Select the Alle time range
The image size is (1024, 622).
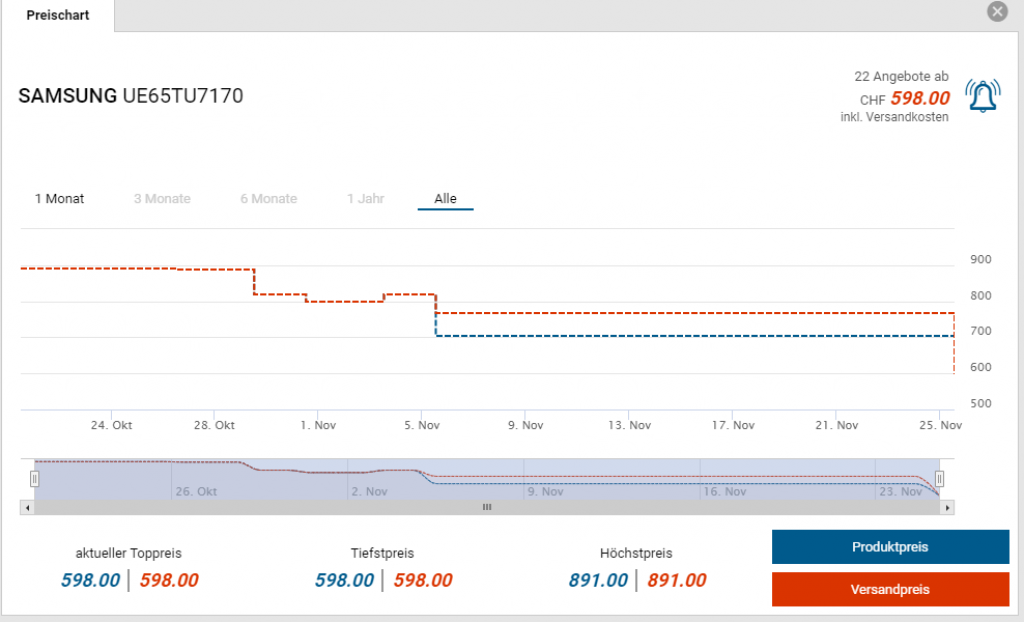point(445,199)
